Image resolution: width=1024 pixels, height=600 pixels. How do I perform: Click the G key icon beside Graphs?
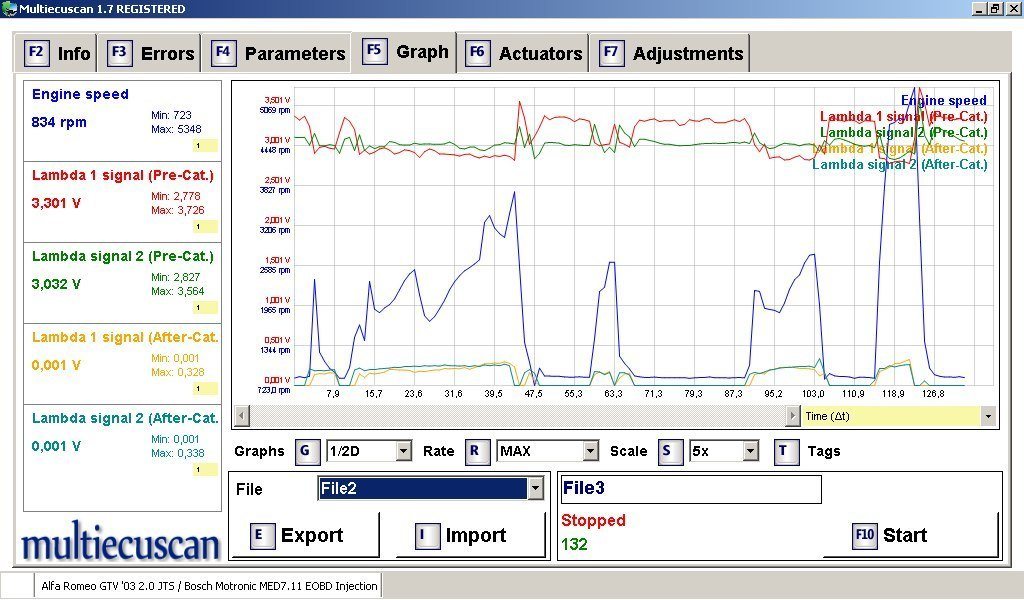click(307, 451)
